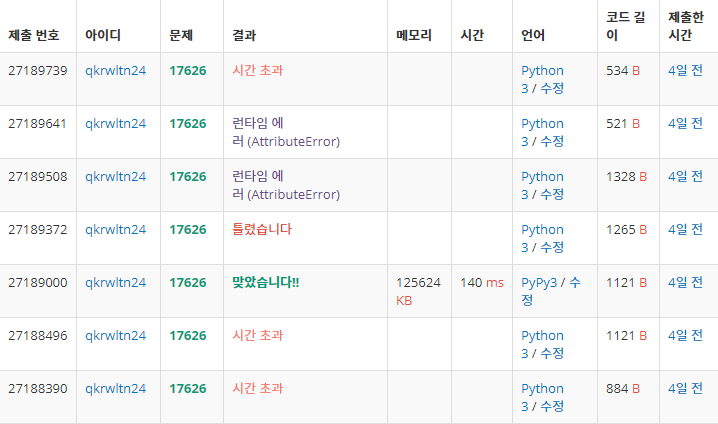Viewport: 718px width, 424px height.
Task: Open user qkrwltn24 link in submission 27189739 row
Action: pos(115,71)
